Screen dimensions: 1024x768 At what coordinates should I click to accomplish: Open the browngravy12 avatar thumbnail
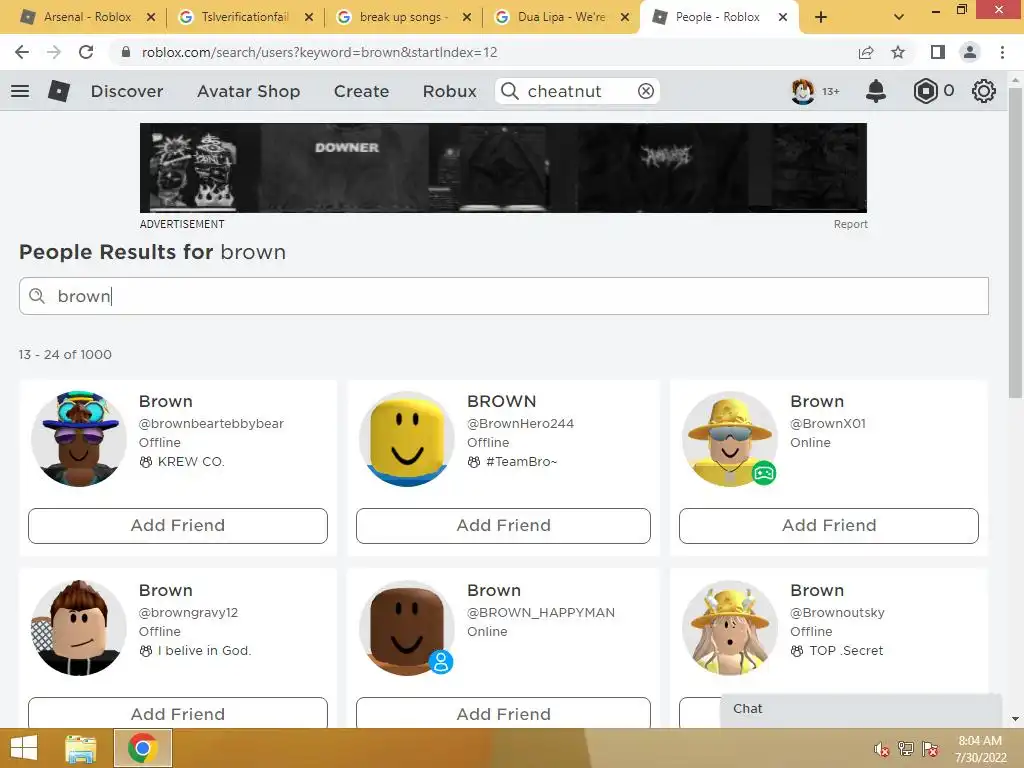79,628
